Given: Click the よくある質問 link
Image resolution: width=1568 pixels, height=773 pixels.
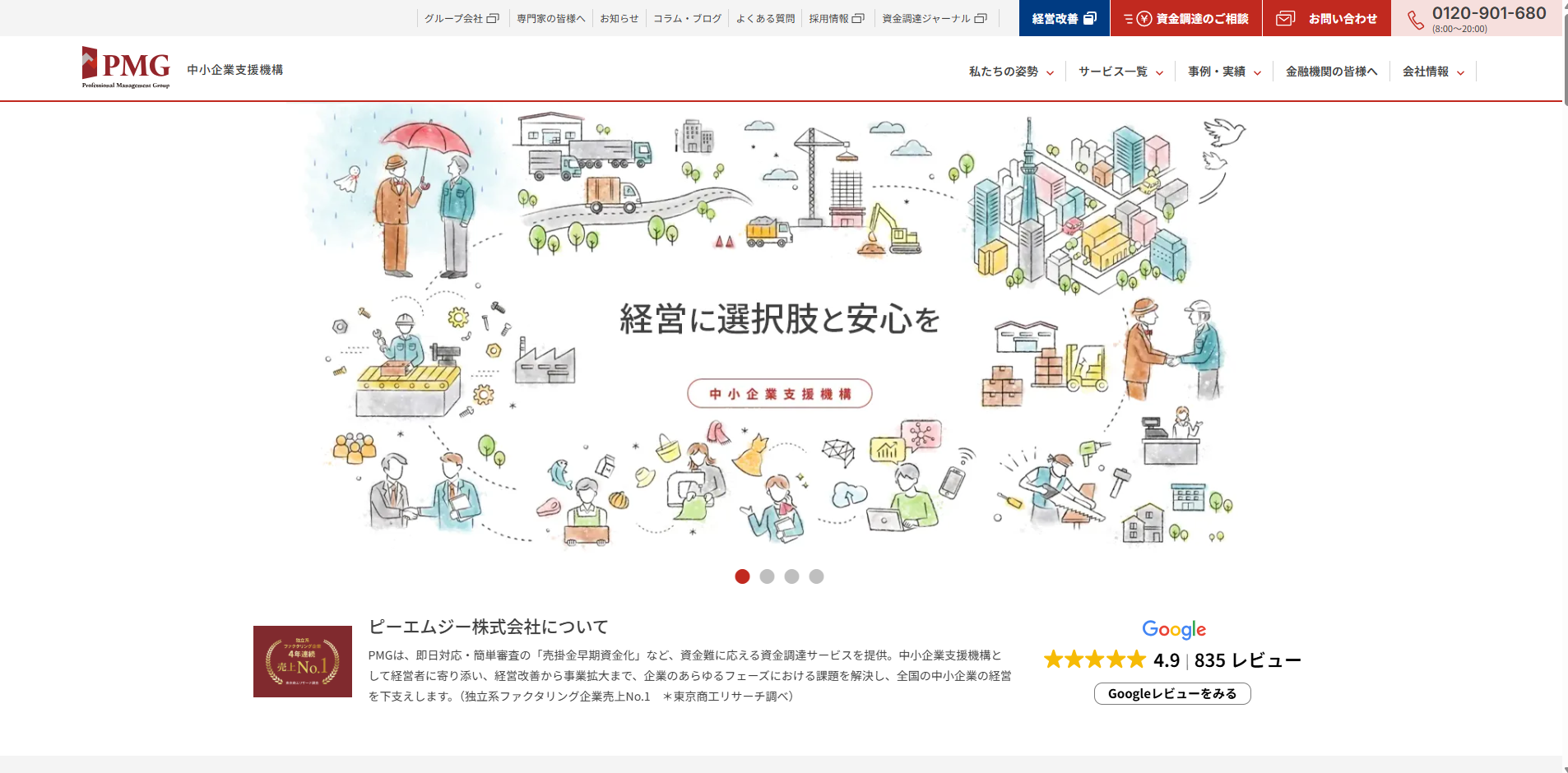Looking at the screenshot, I should click(765, 18).
